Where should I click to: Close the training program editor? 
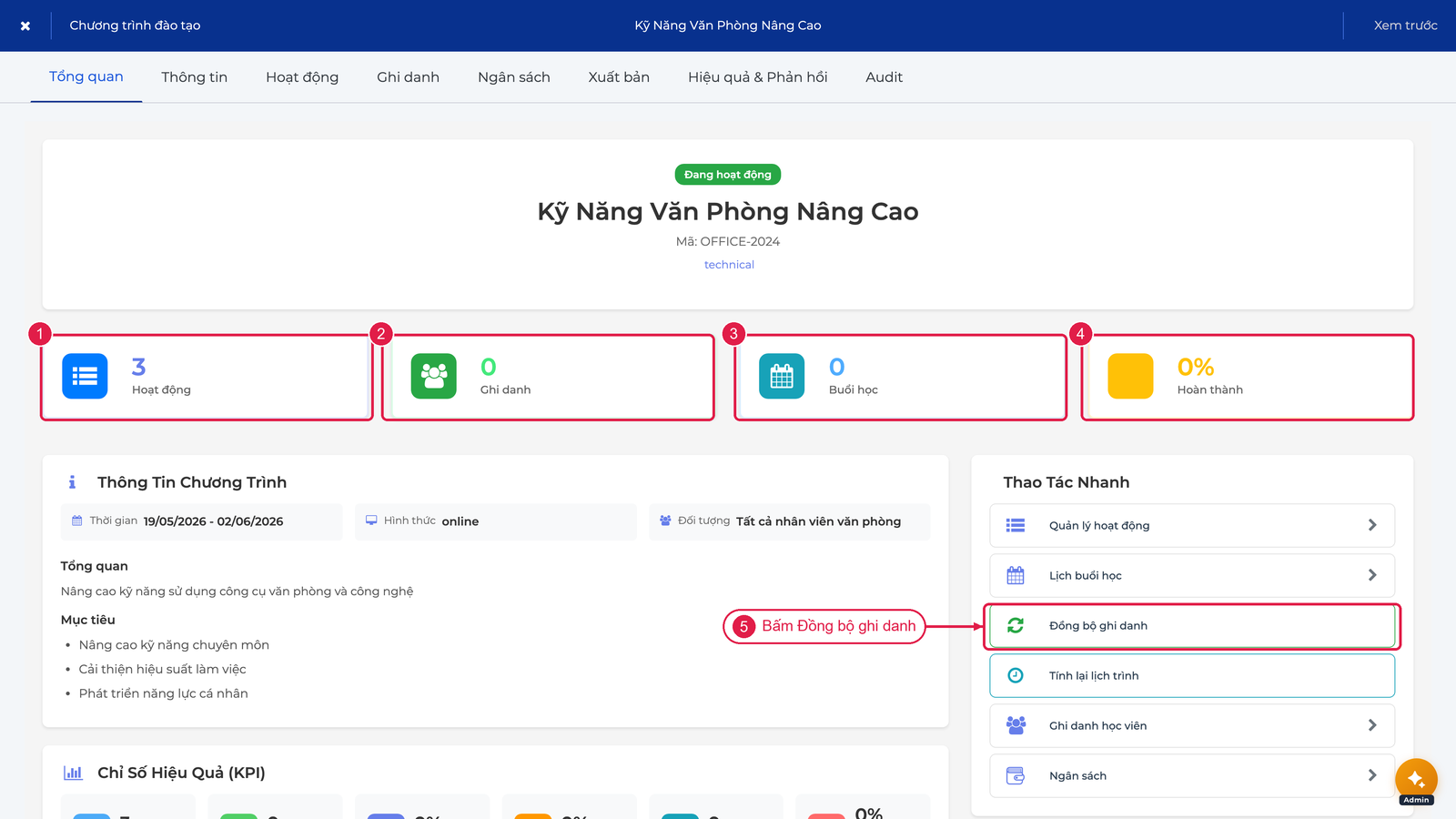tap(25, 25)
